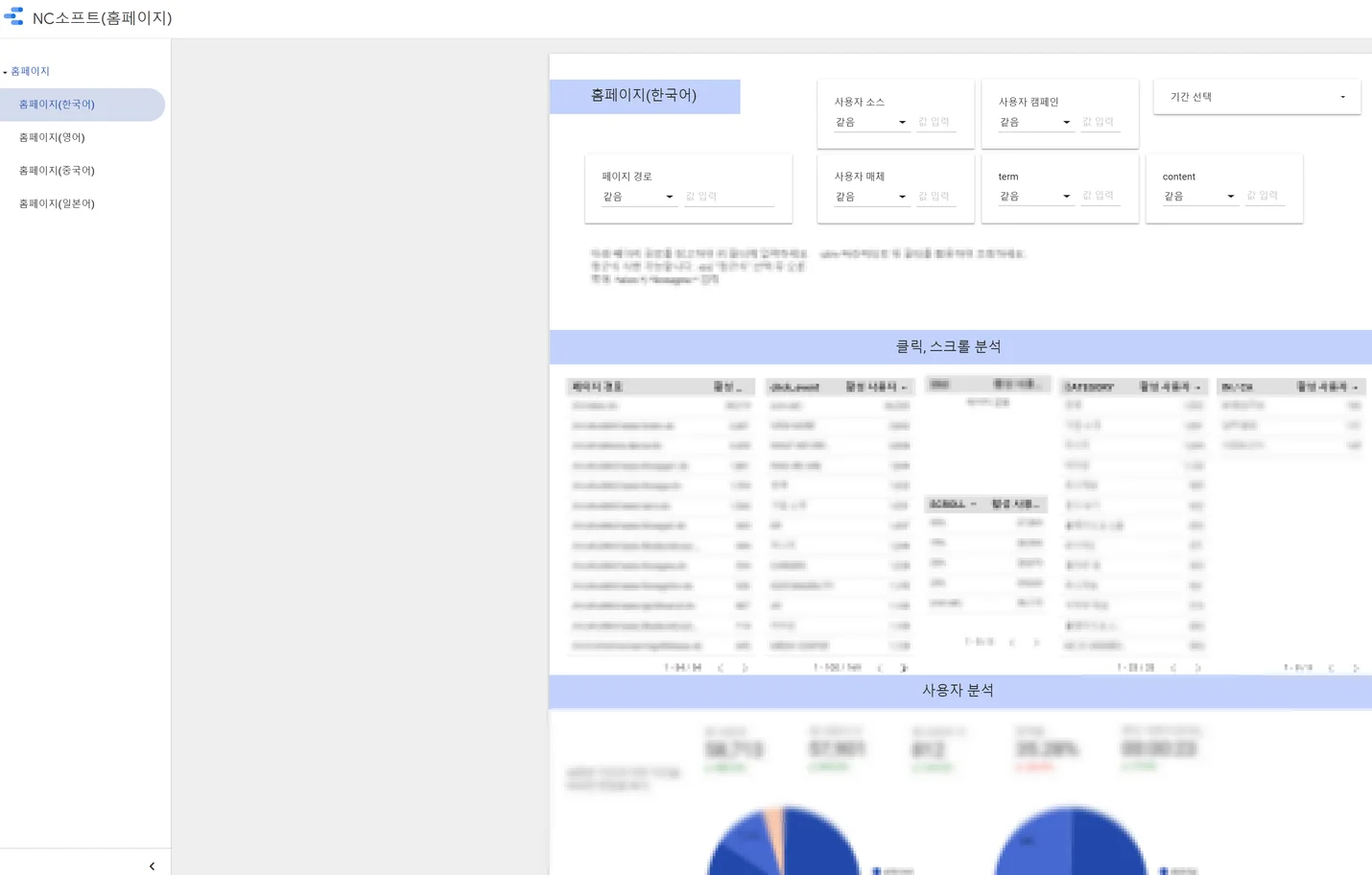Viewport: 1372px width, 875px height.
Task: Switch to 홈페이지(일본어) page
Action: click(57, 203)
